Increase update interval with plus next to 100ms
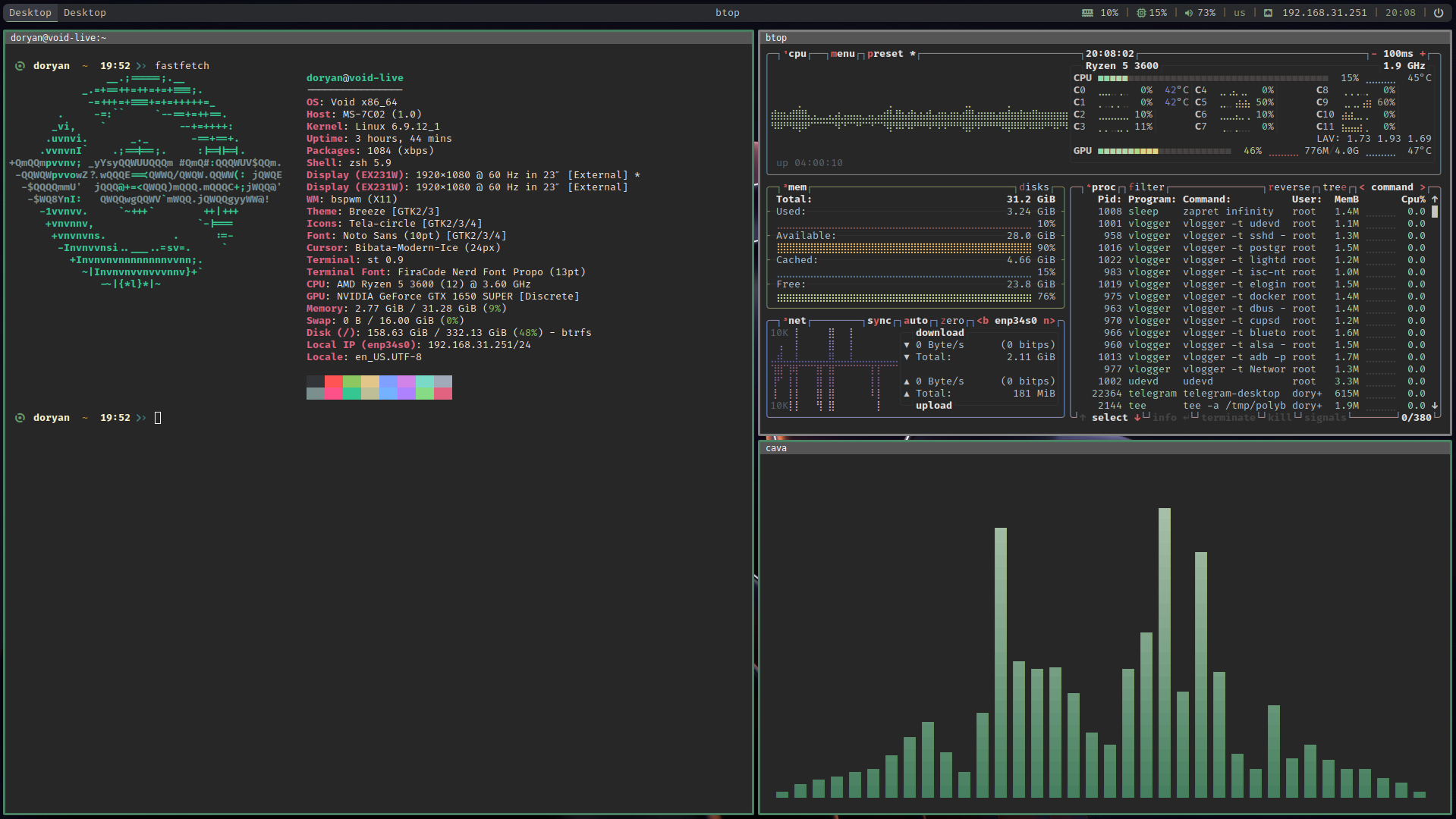The height and width of the screenshot is (819, 1456). [1423, 54]
